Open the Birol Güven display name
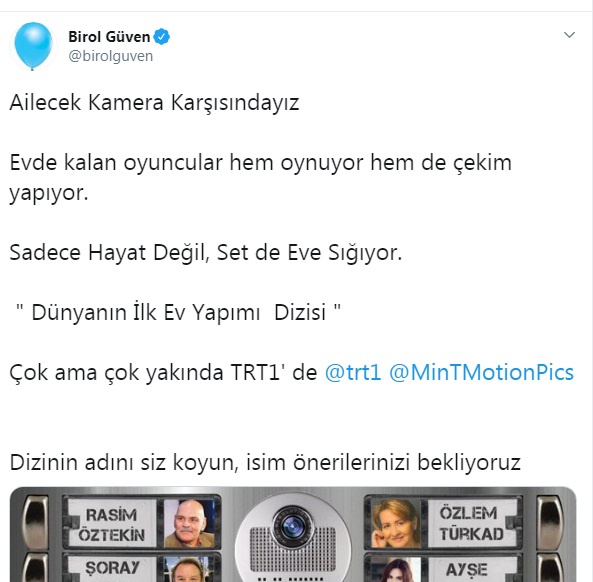 [x=109, y=37]
